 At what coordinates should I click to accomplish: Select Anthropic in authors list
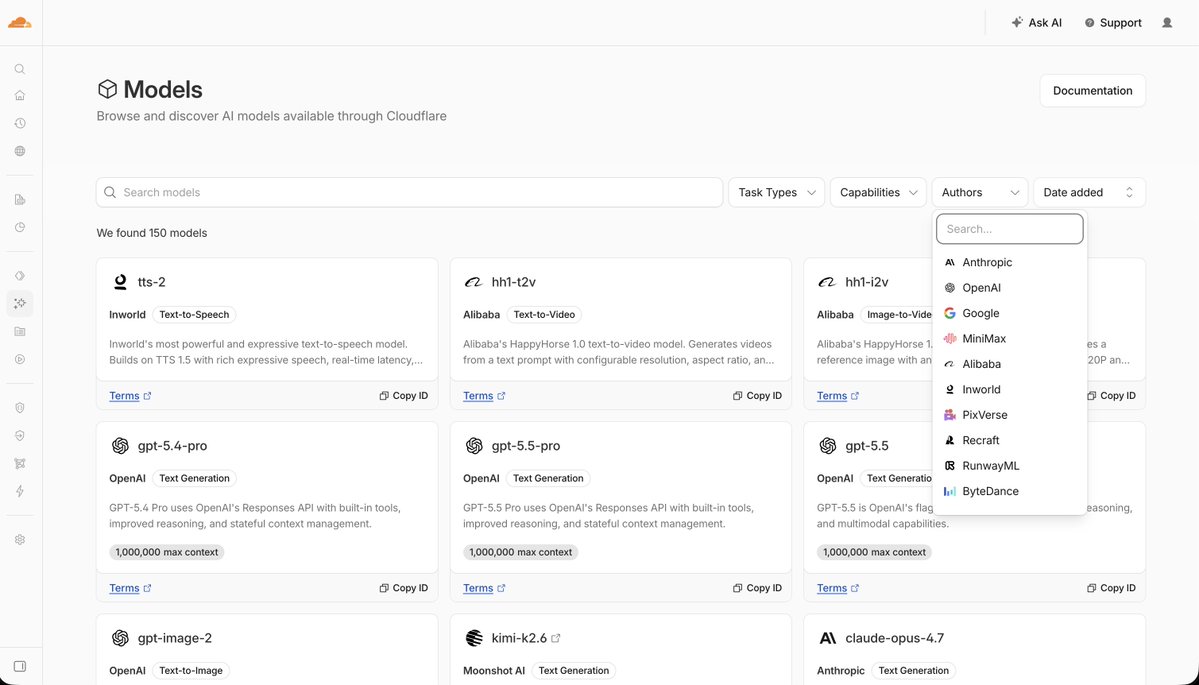pyautogui.click(x=1009, y=262)
